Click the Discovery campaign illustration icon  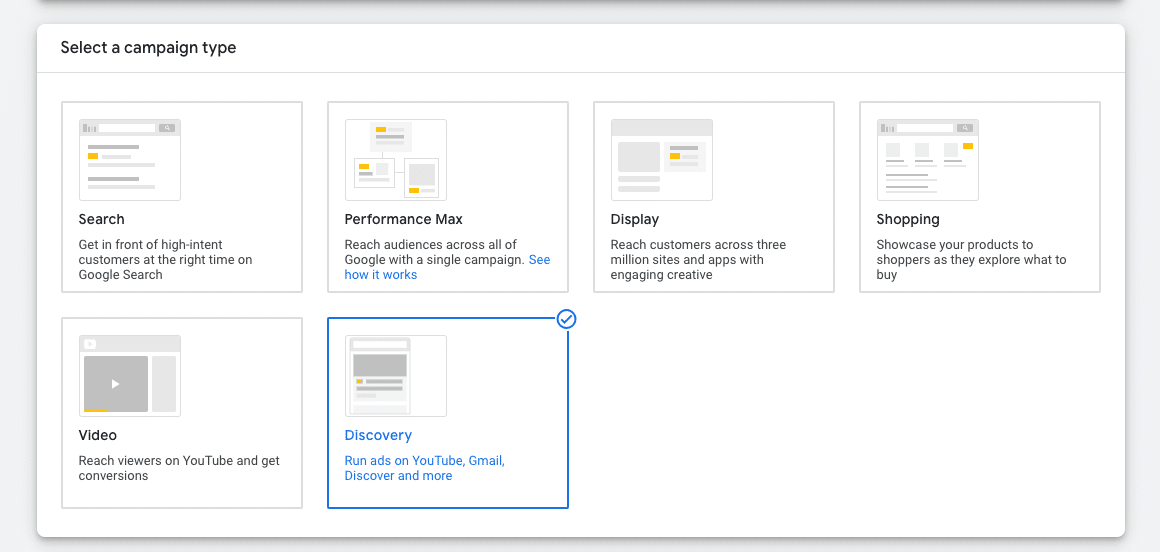pos(396,376)
